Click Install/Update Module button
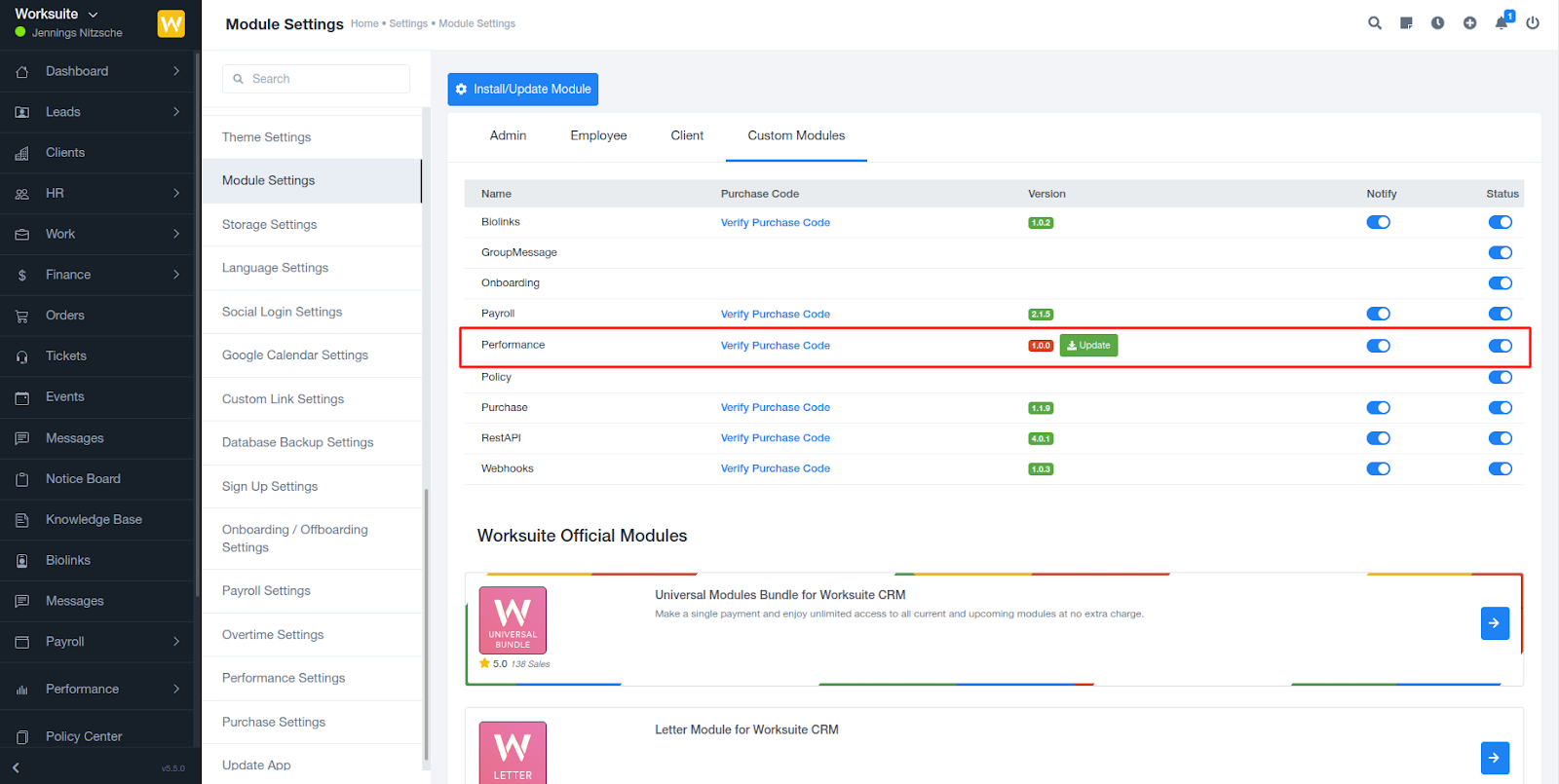Screen dimensions: 1559x784 point(523,89)
